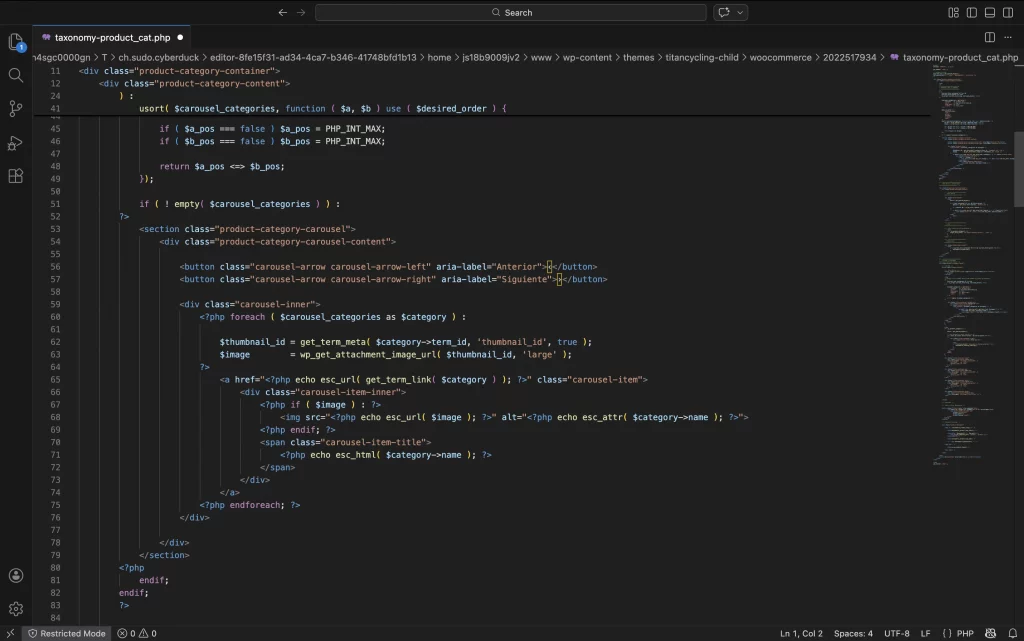Click the Split Editor Right icon

coord(990,37)
